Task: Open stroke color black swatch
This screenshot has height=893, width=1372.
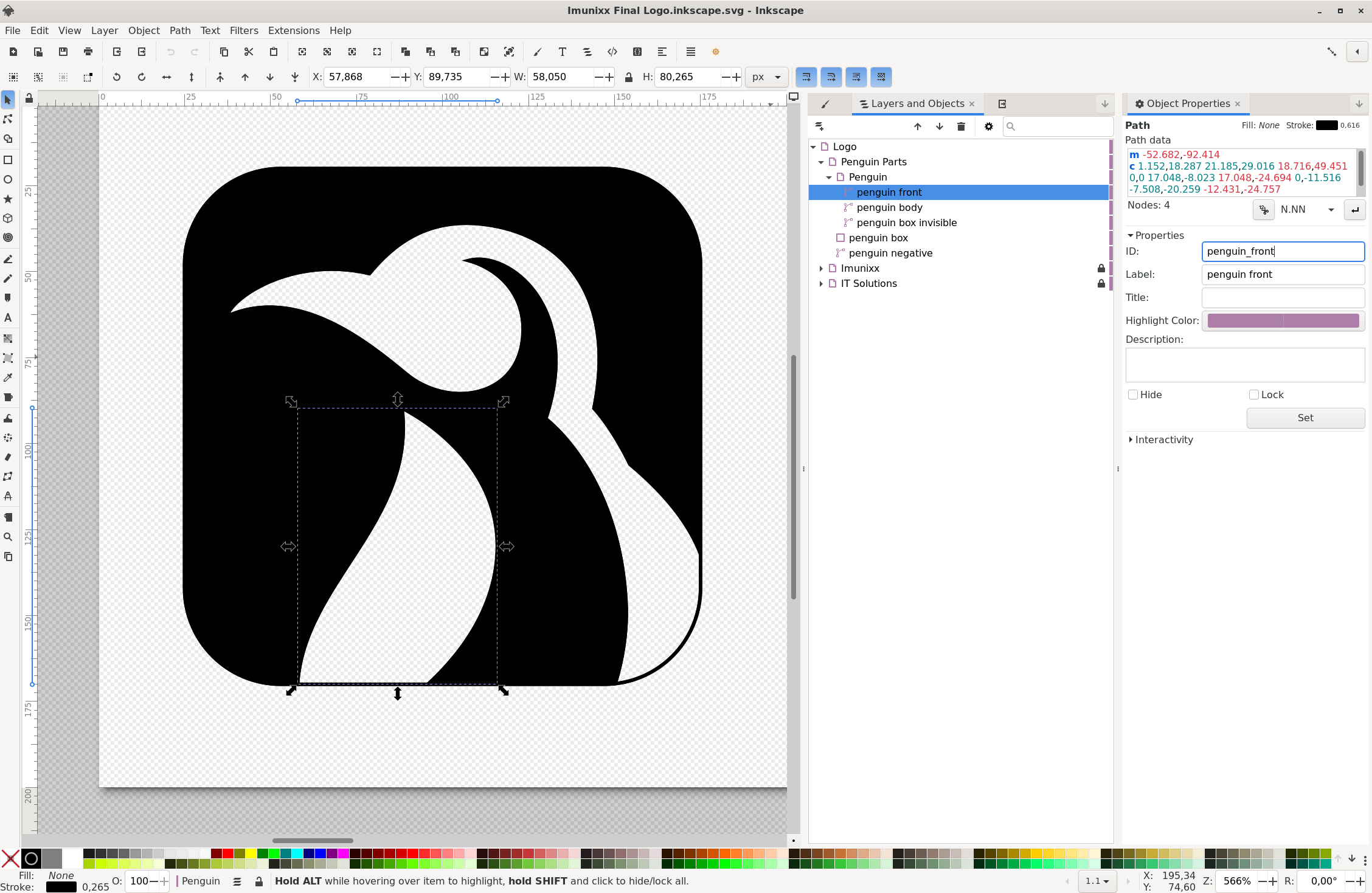Action: [x=61, y=887]
